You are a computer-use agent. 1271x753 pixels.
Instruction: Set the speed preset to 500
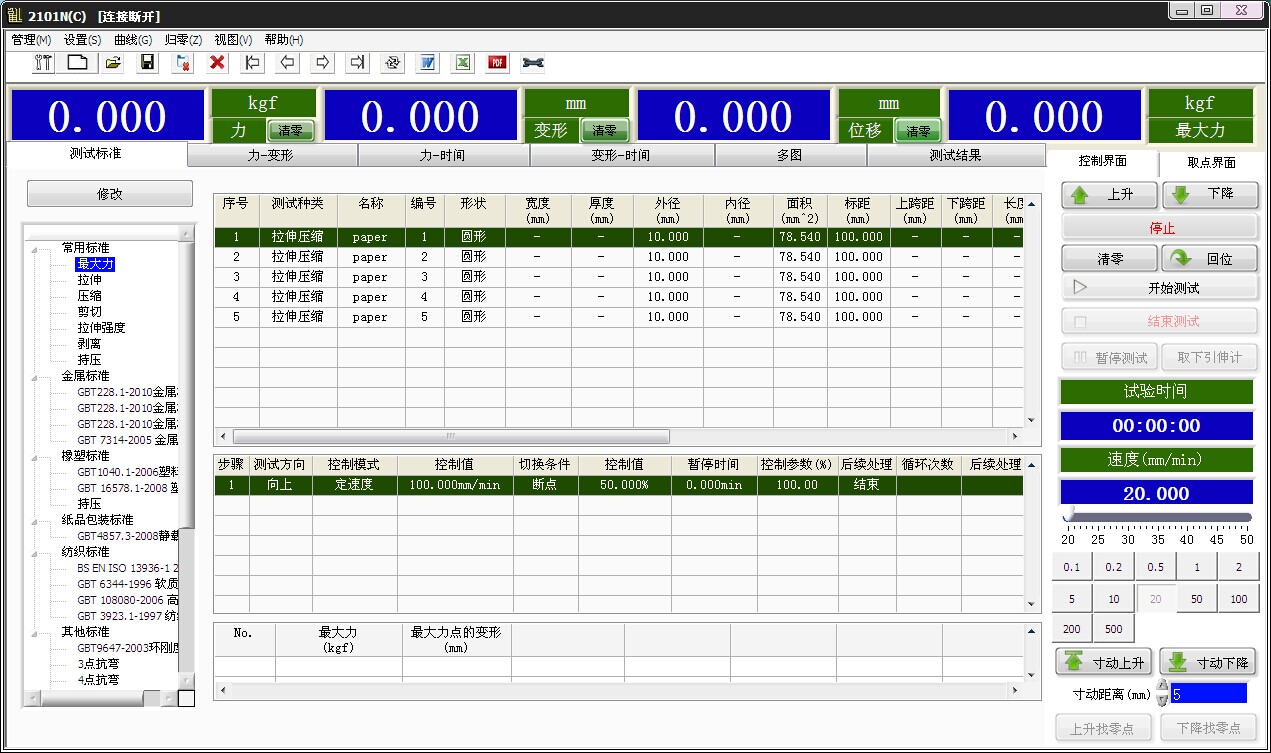tap(1114, 630)
